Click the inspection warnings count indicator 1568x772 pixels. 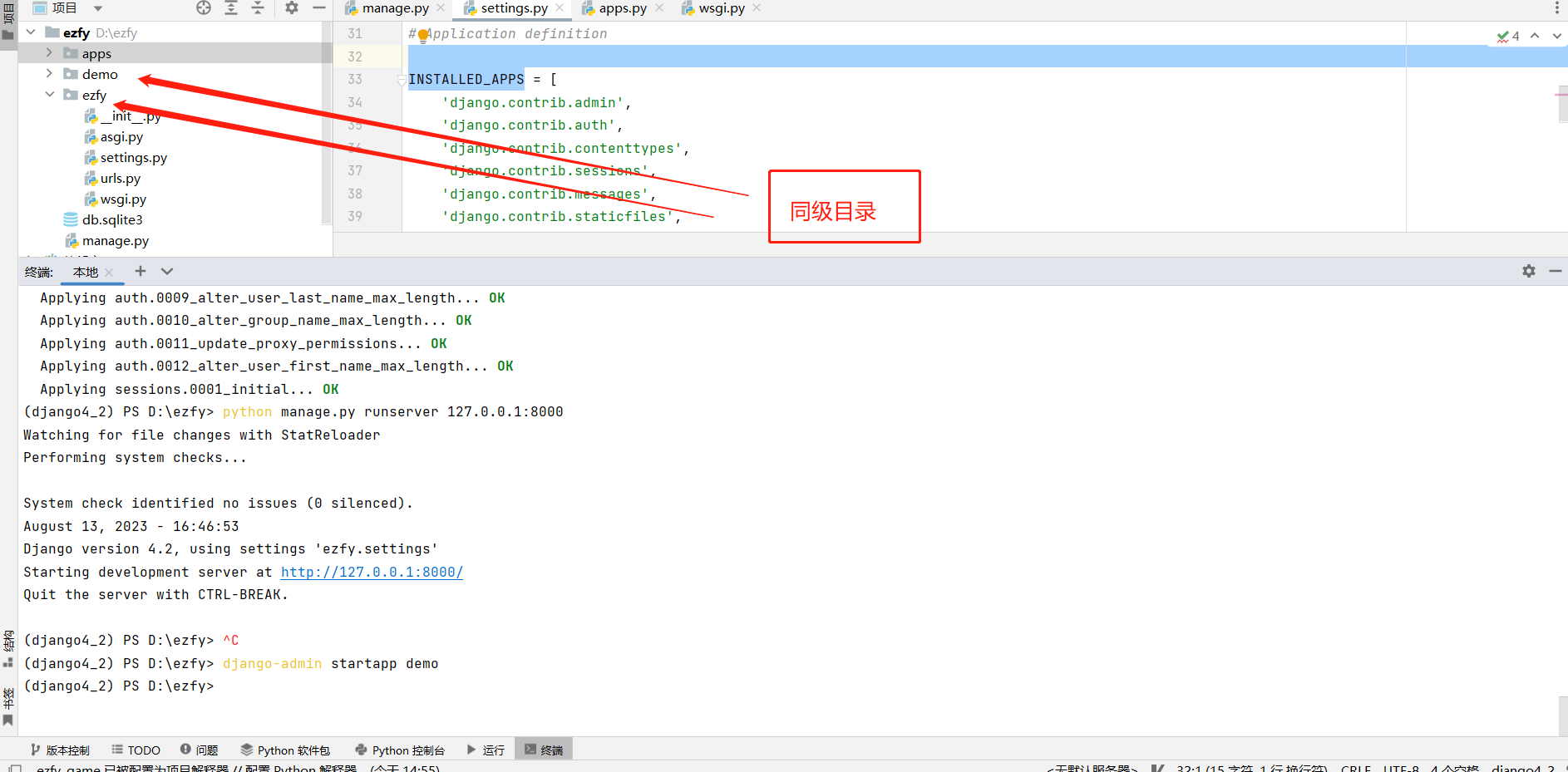[1508, 36]
